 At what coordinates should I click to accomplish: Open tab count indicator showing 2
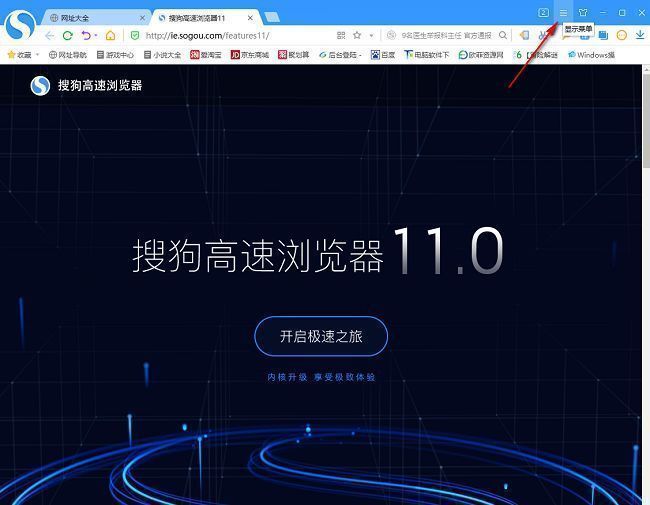pyautogui.click(x=543, y=13)
